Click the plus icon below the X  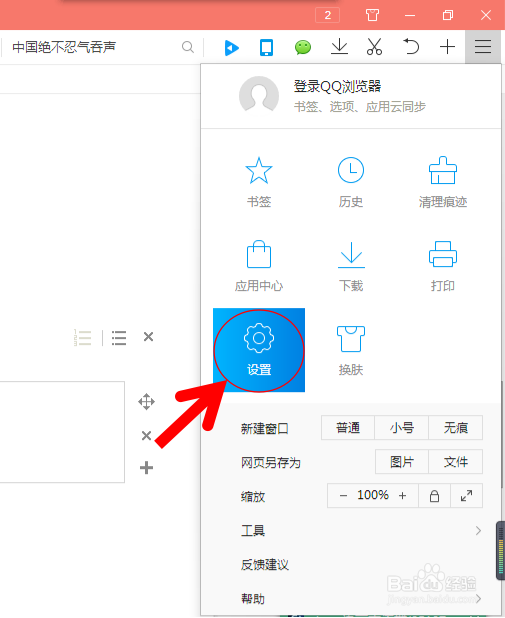tap(146, 468)
